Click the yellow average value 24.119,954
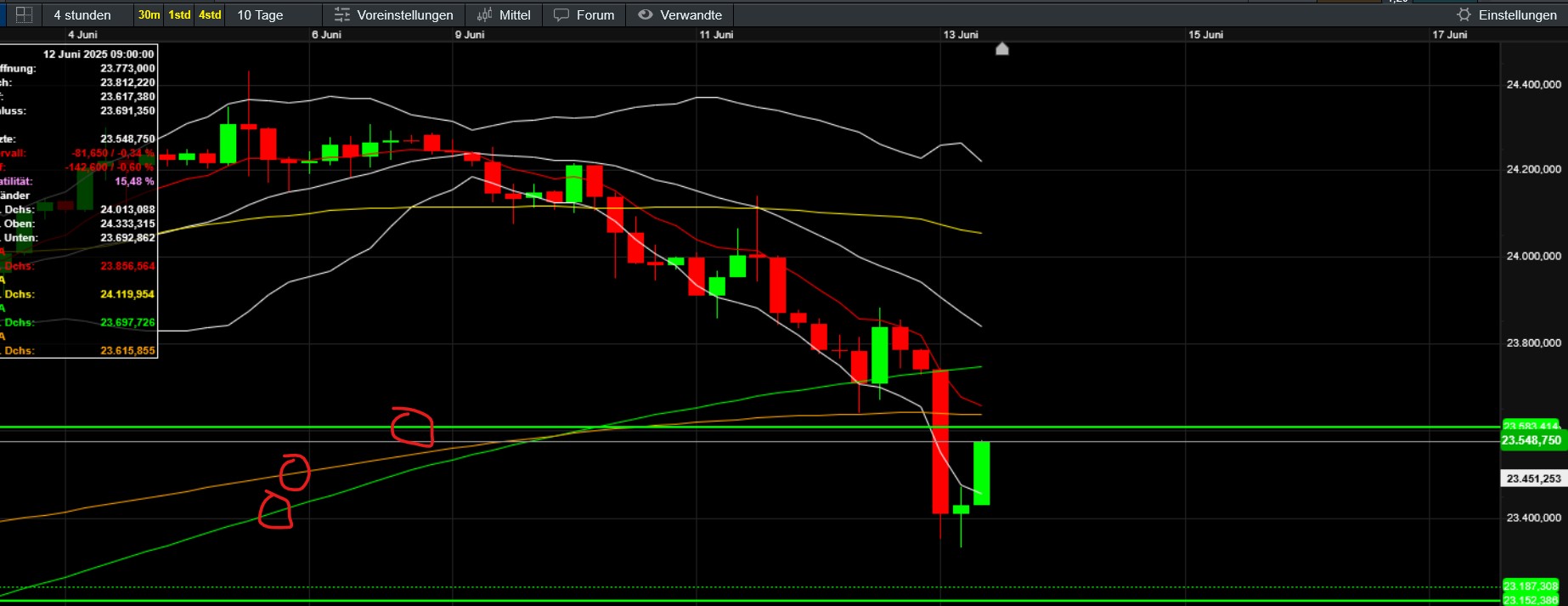 (x=127, y=294)
